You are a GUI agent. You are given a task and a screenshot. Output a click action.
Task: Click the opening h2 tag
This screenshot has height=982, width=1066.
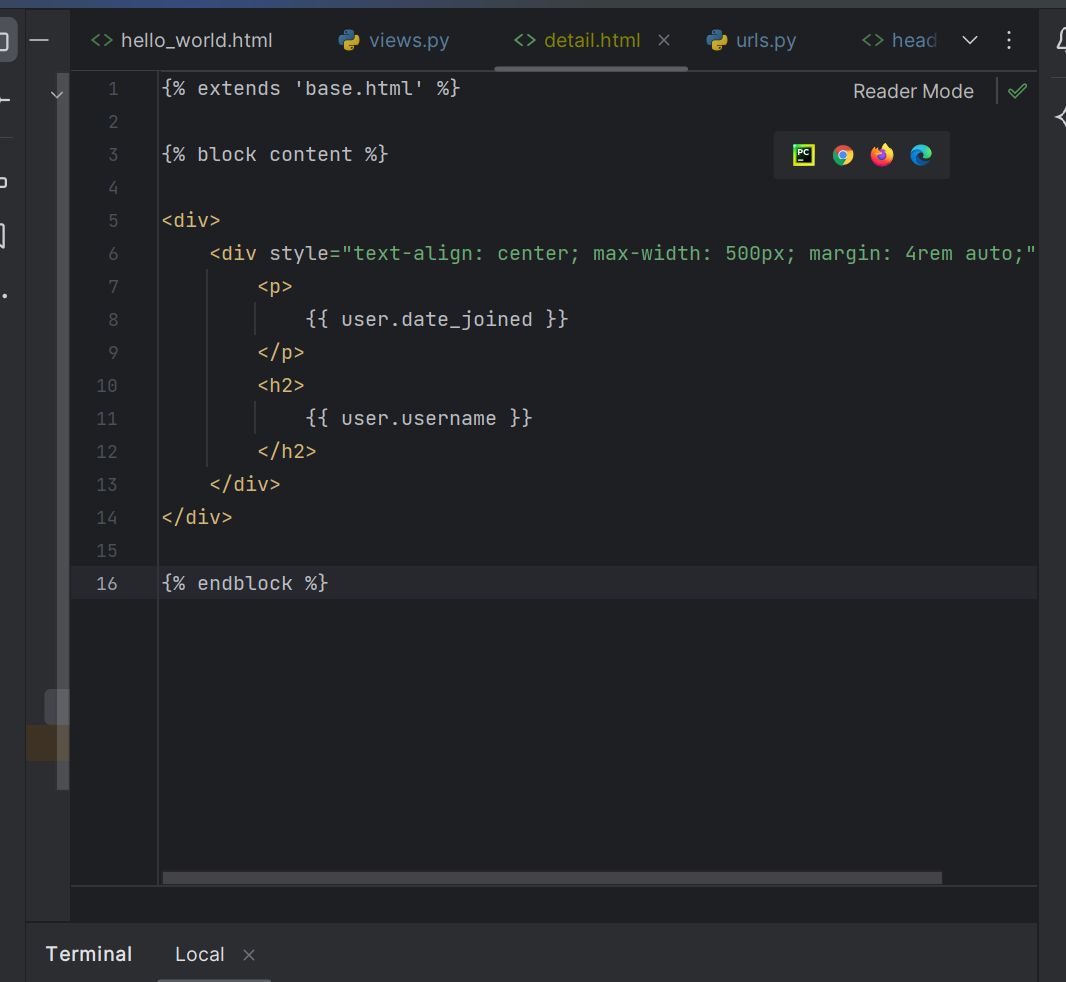[281, 386]
